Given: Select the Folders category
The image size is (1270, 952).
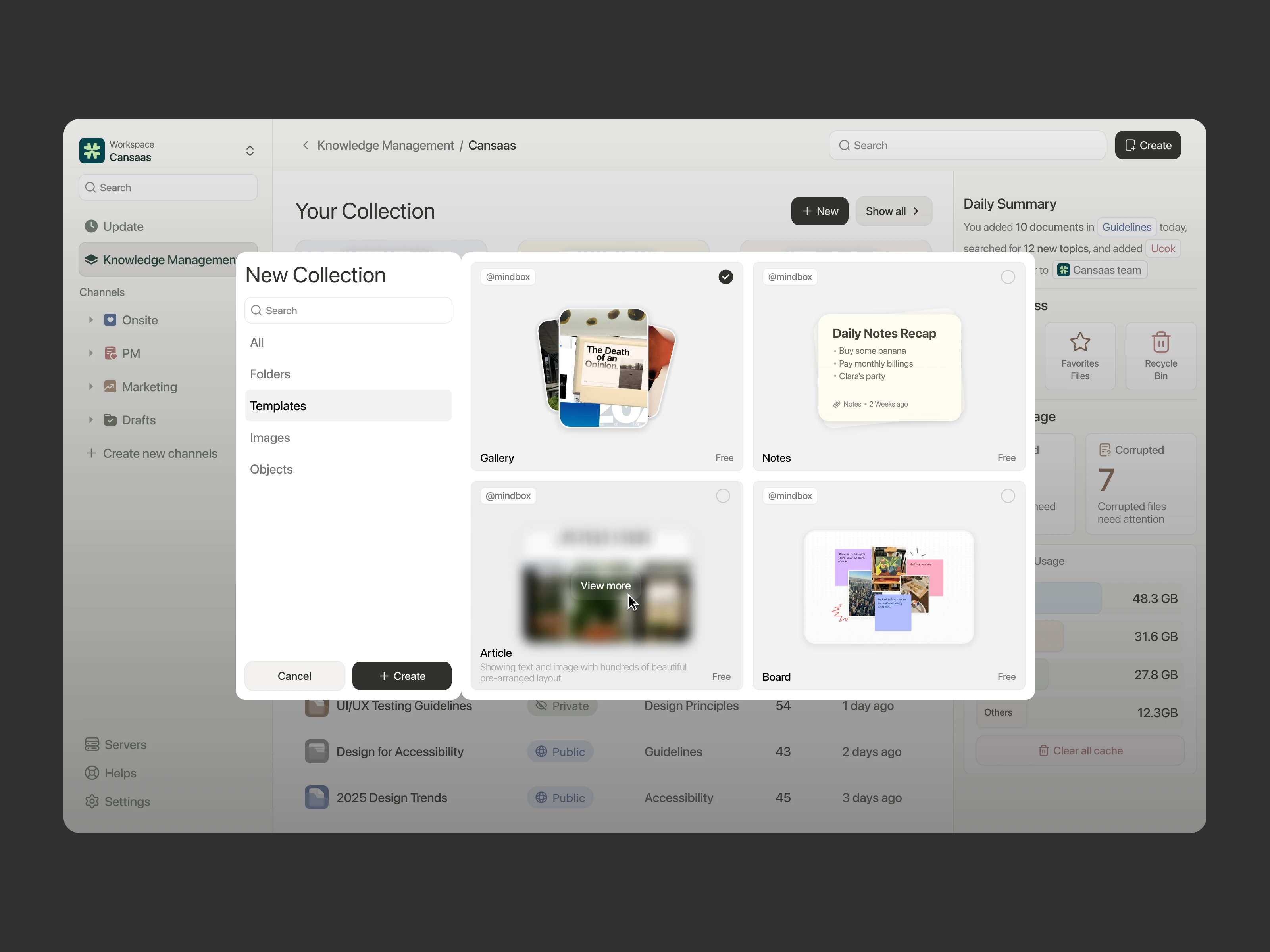Looking at the screenshot, I should pos(348,374).
